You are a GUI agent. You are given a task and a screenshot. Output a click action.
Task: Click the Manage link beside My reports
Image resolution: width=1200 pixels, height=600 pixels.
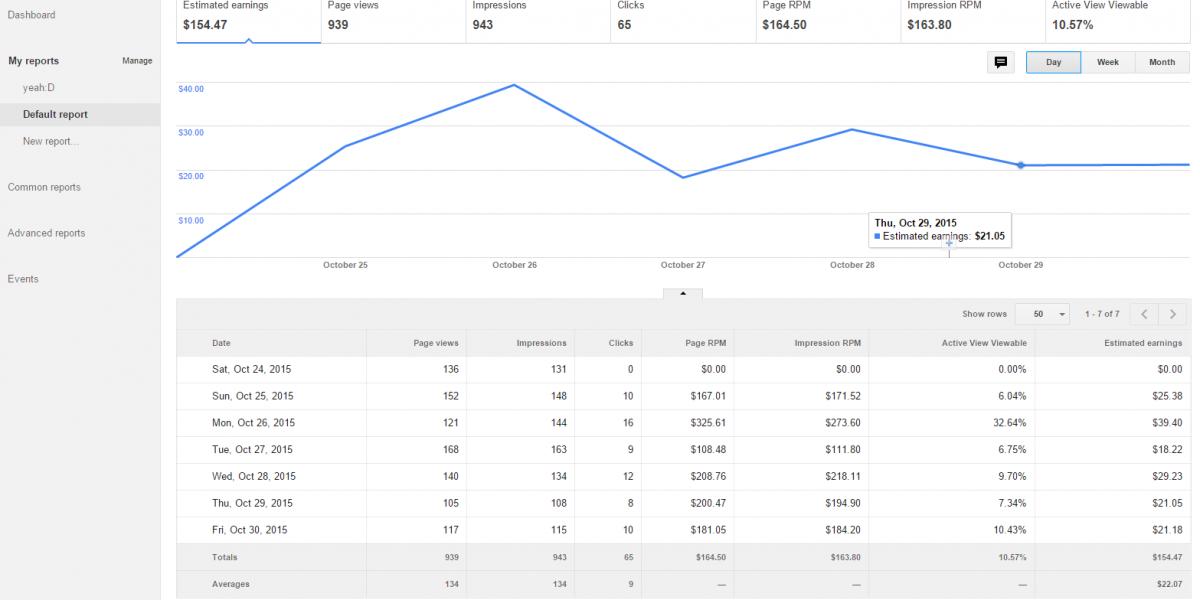pyautogui.click(x=137, y=61)
